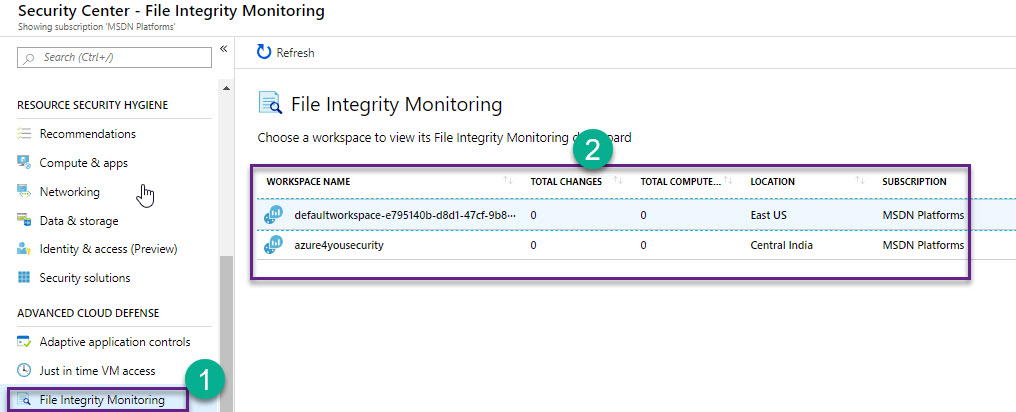1016x412 pixels.
Task: Open the azure4yousecurity workspace
Action: coord(339,245)
